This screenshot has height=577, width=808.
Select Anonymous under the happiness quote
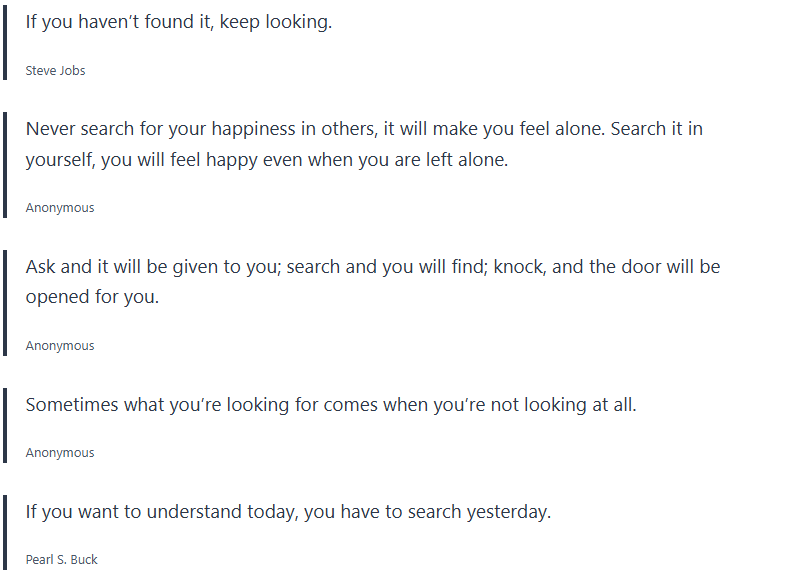click(60, 208)
